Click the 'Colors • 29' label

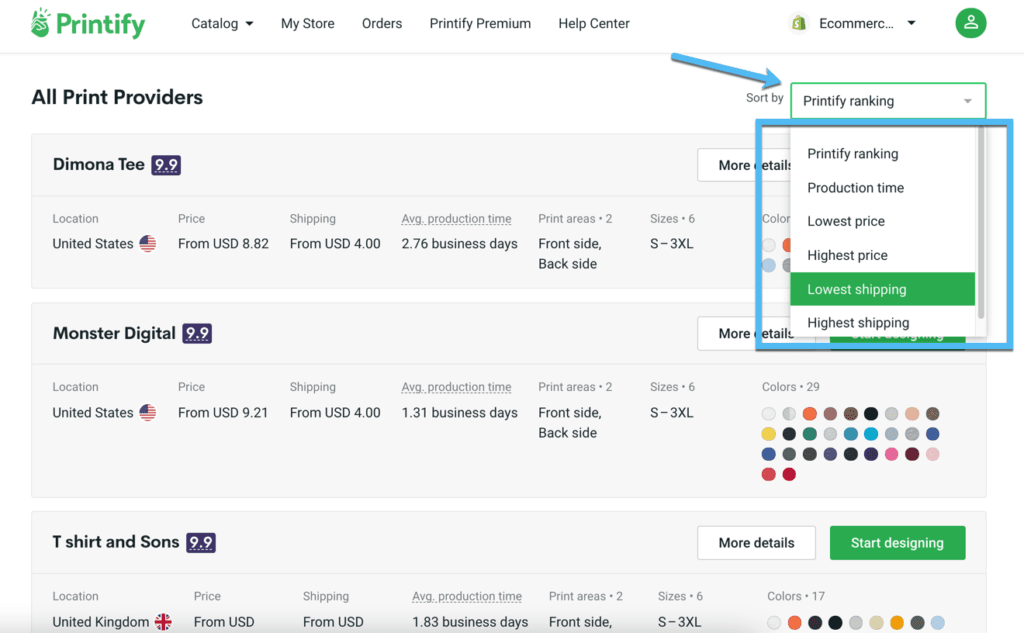791,387
